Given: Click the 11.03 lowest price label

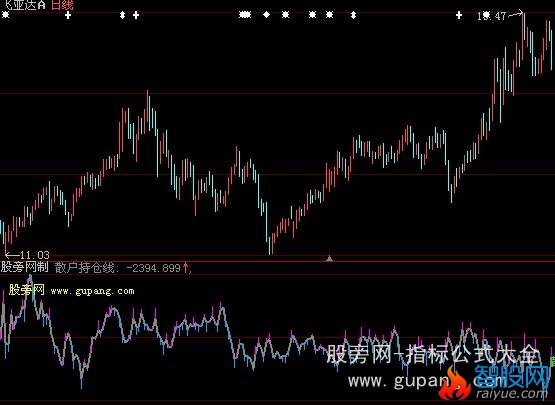Looking at the screenshot, I should [35, 255].
